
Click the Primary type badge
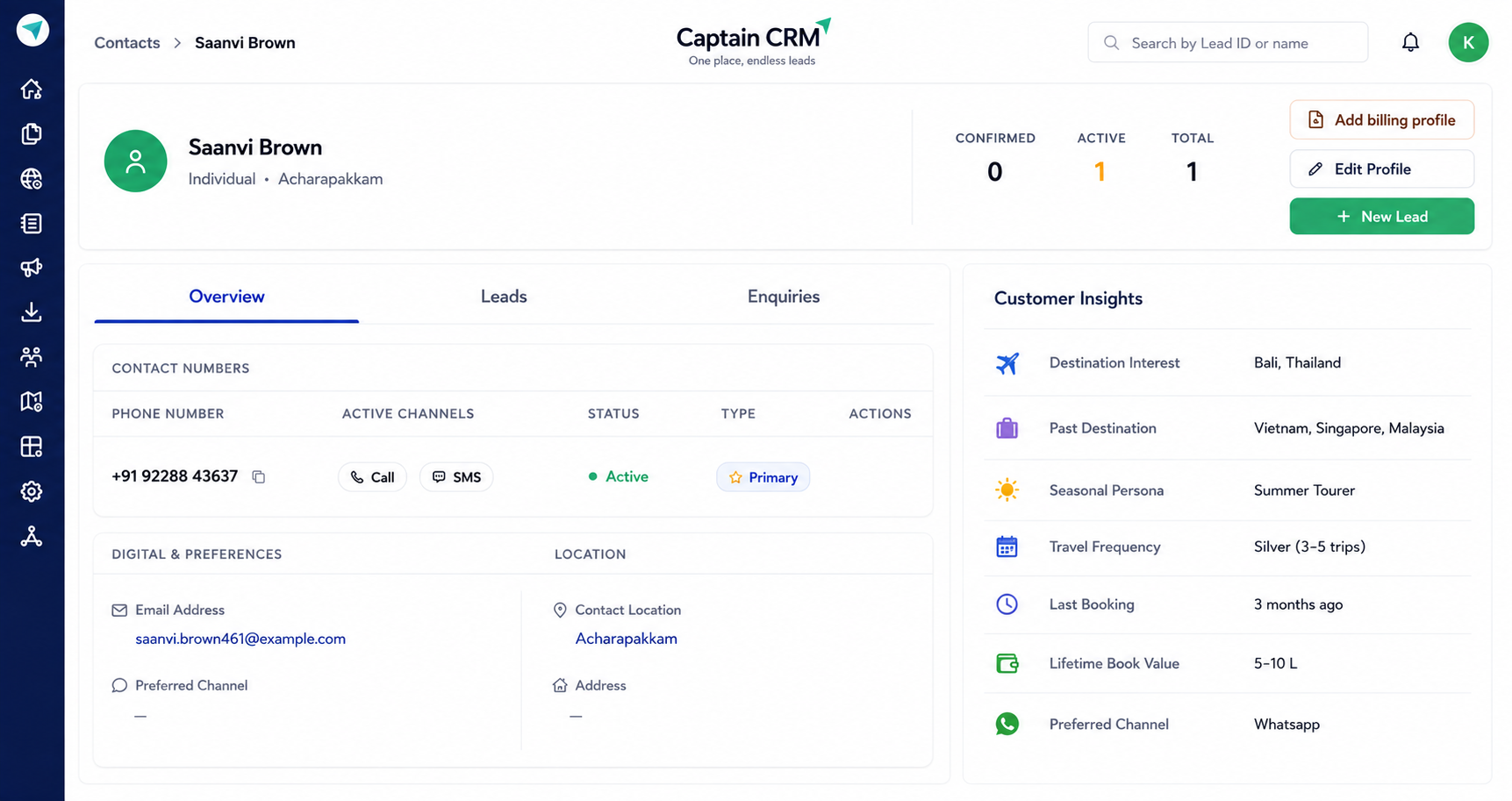pyautogui.click(x=763, y=477)
